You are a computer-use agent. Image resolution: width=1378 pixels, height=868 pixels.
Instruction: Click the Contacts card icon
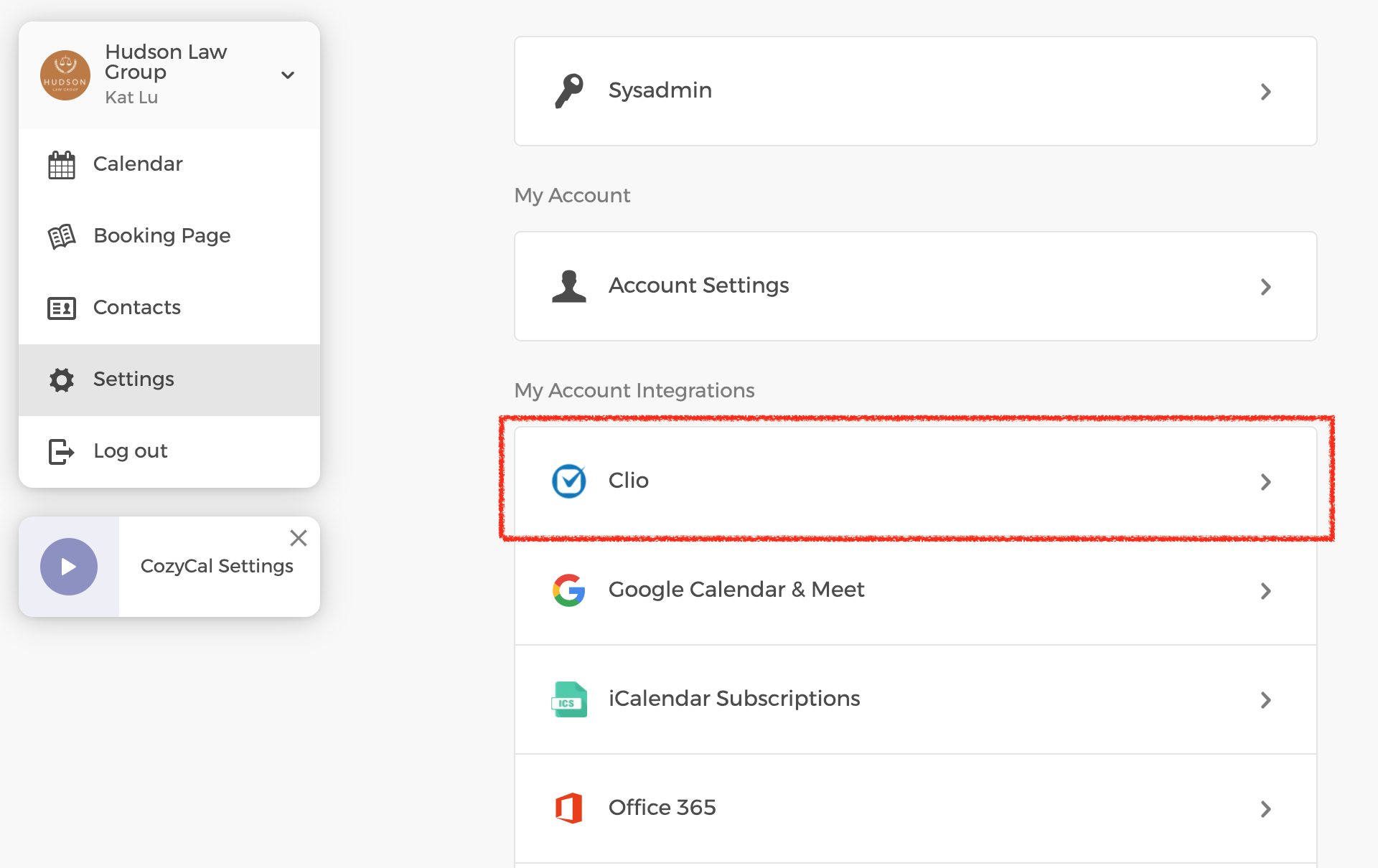[62, 308]
